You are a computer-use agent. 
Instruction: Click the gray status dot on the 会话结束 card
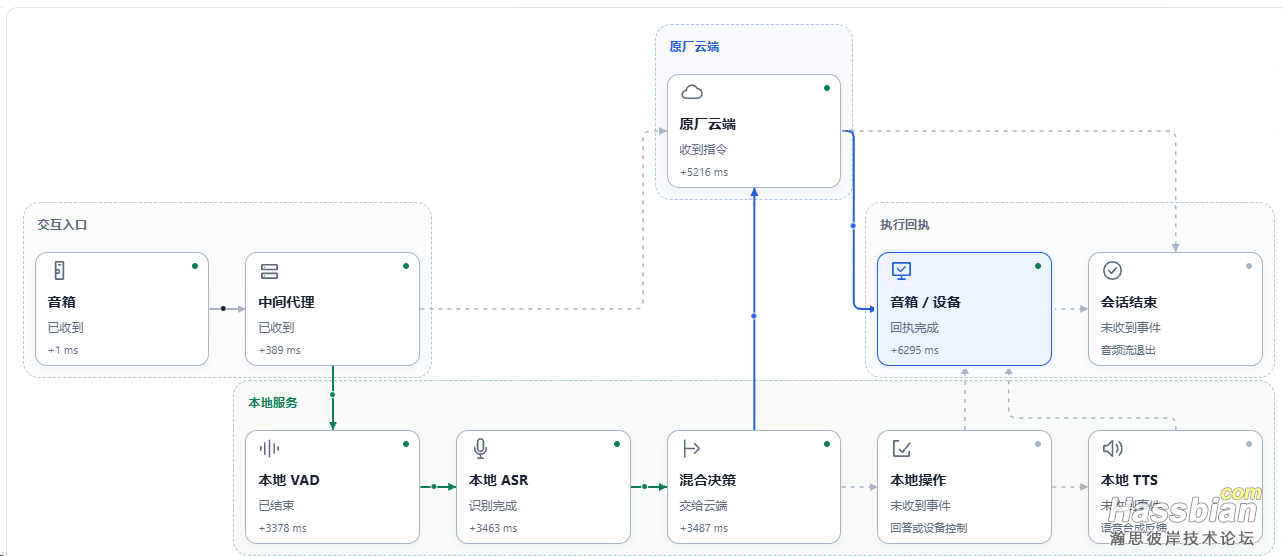1248,266
